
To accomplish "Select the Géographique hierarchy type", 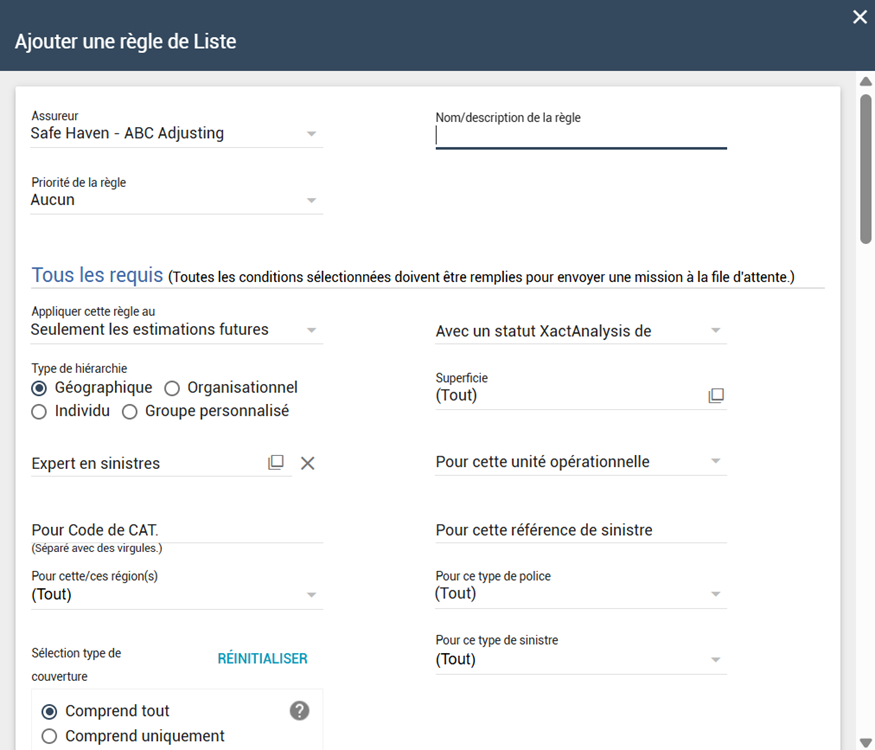I will (x=40, y=388).
